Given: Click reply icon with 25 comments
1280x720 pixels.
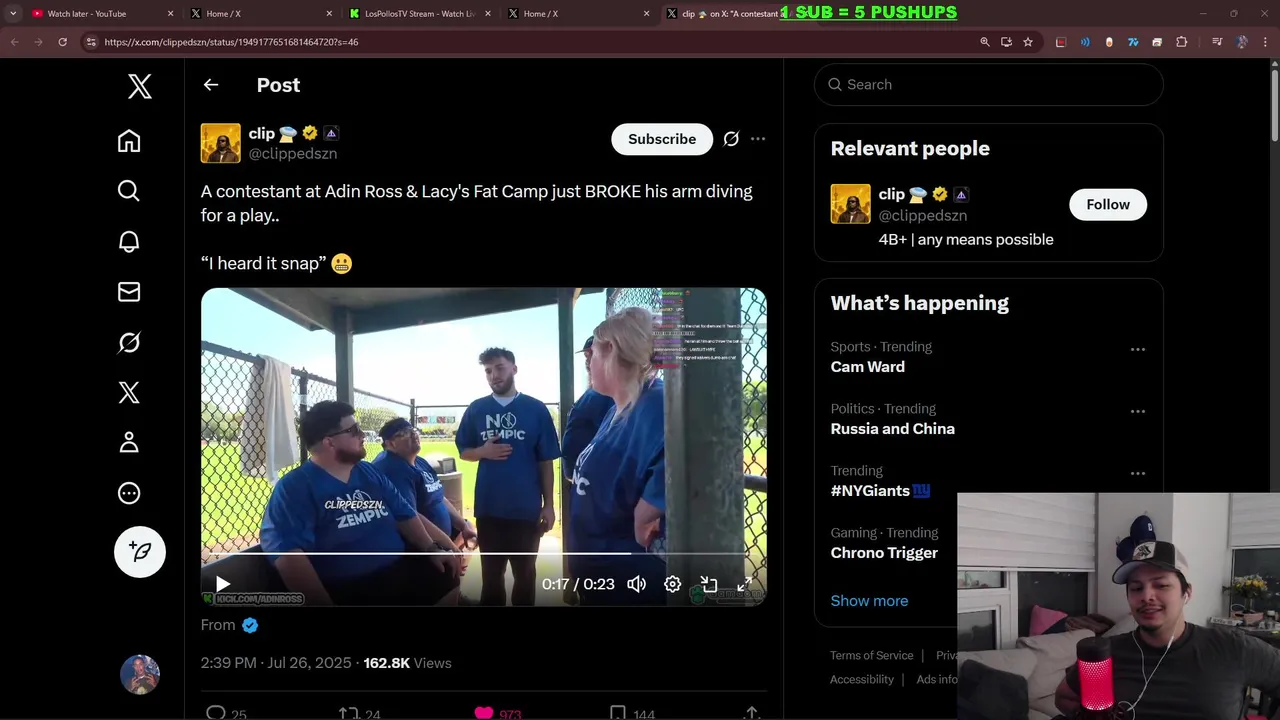Looking at the screenshot, I should click(x=216, y=713).
